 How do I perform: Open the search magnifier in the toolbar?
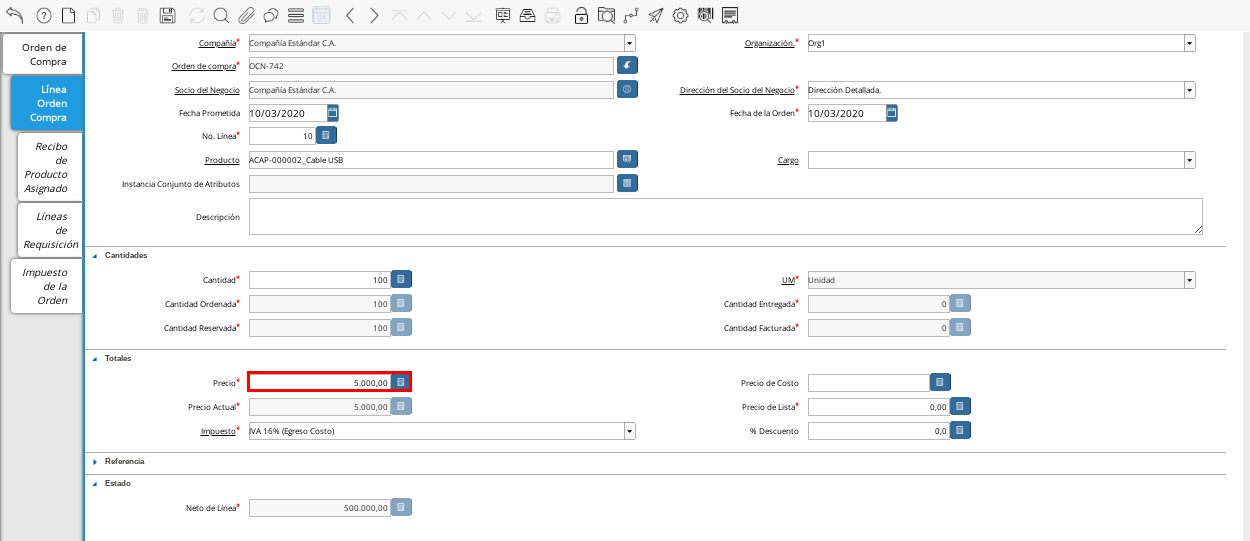(221, 15)
